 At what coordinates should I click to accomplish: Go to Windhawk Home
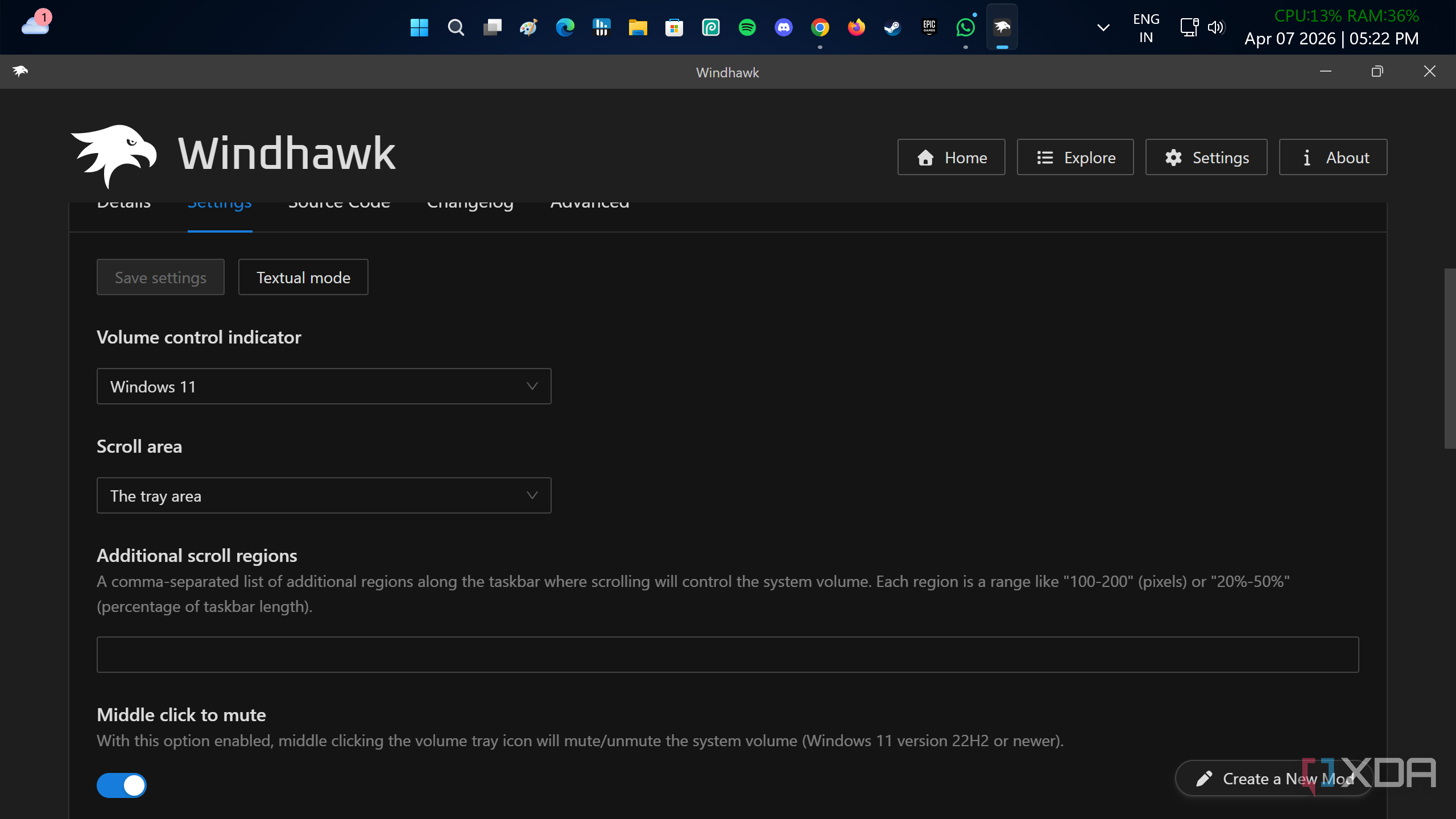click(951, 157)
